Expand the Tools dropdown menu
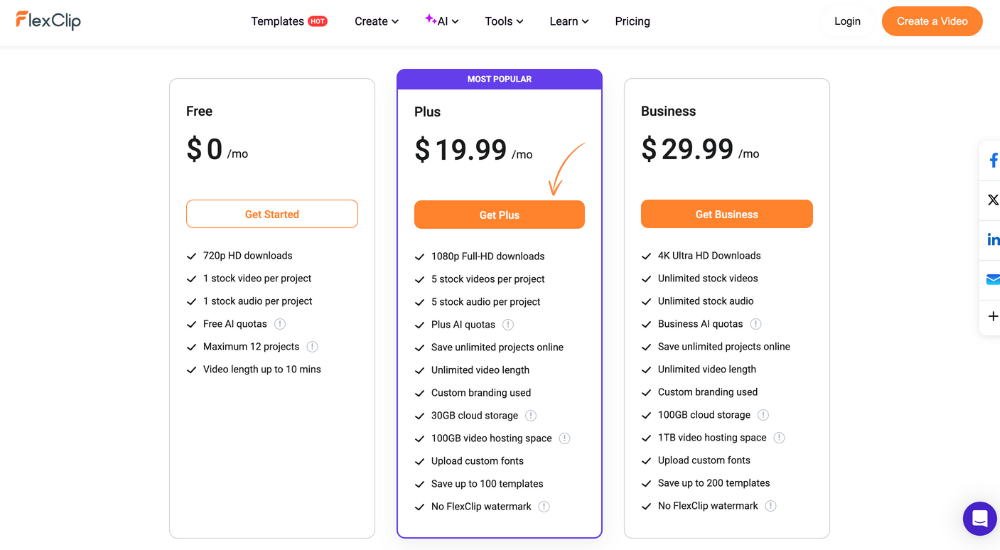Image resolution: width=1000 pixels, height=550 pixels. (x=504, y=21)
